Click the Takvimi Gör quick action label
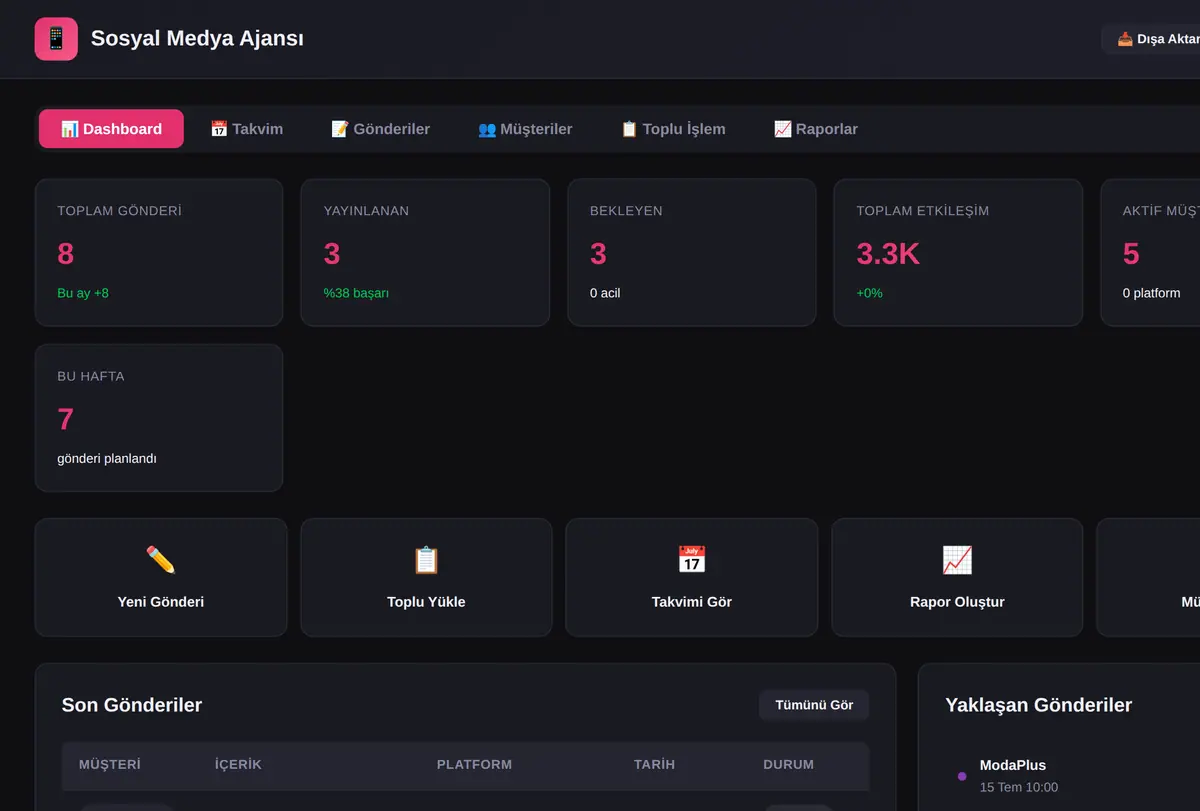Viewport: 1200px width, 811px height. 692,602
